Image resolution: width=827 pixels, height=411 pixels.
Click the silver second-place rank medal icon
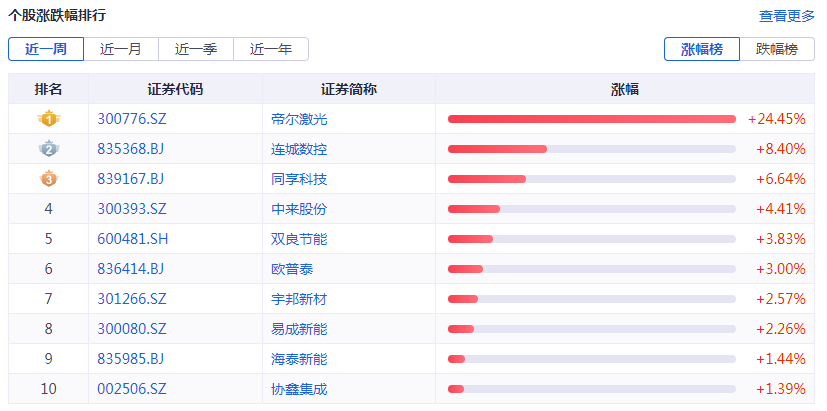(x=48, y=149)
